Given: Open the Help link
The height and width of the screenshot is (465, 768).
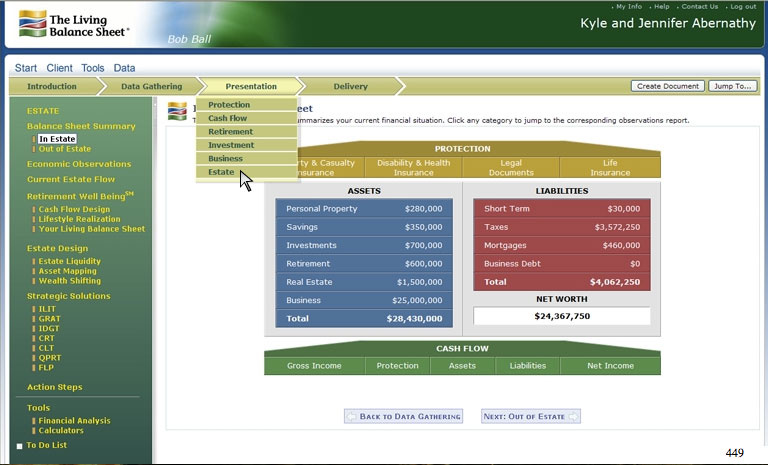Looking at the screenshot, I should point(661,6).
